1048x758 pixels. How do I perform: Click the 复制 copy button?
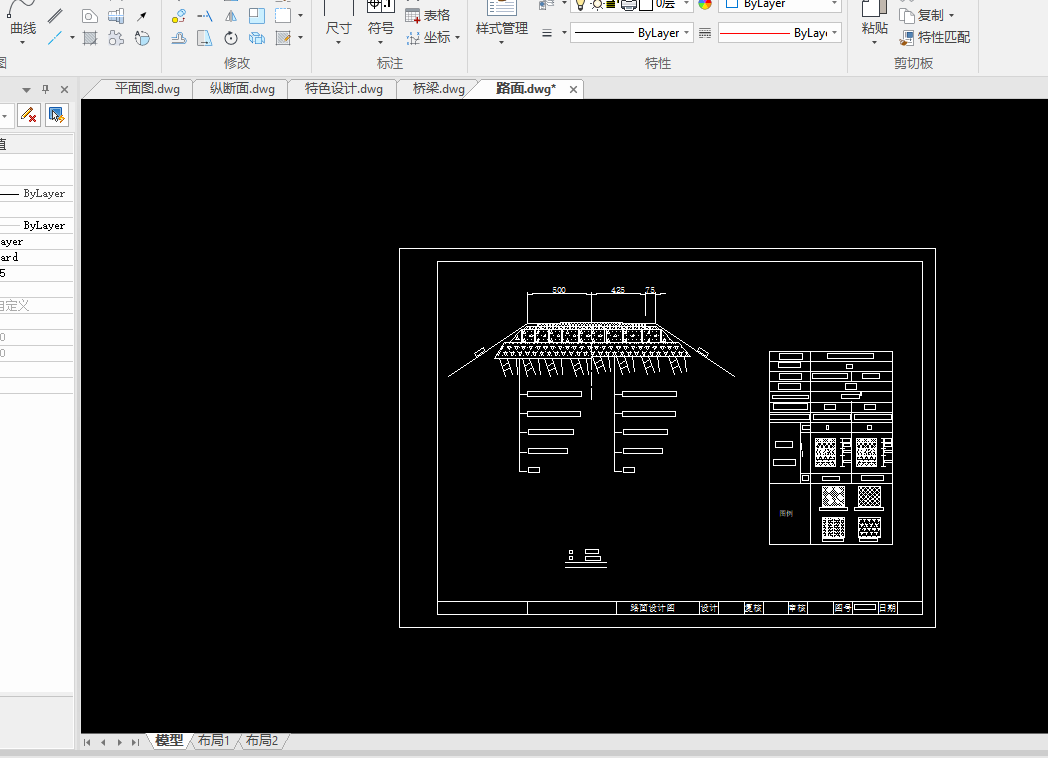coord(922,15)
